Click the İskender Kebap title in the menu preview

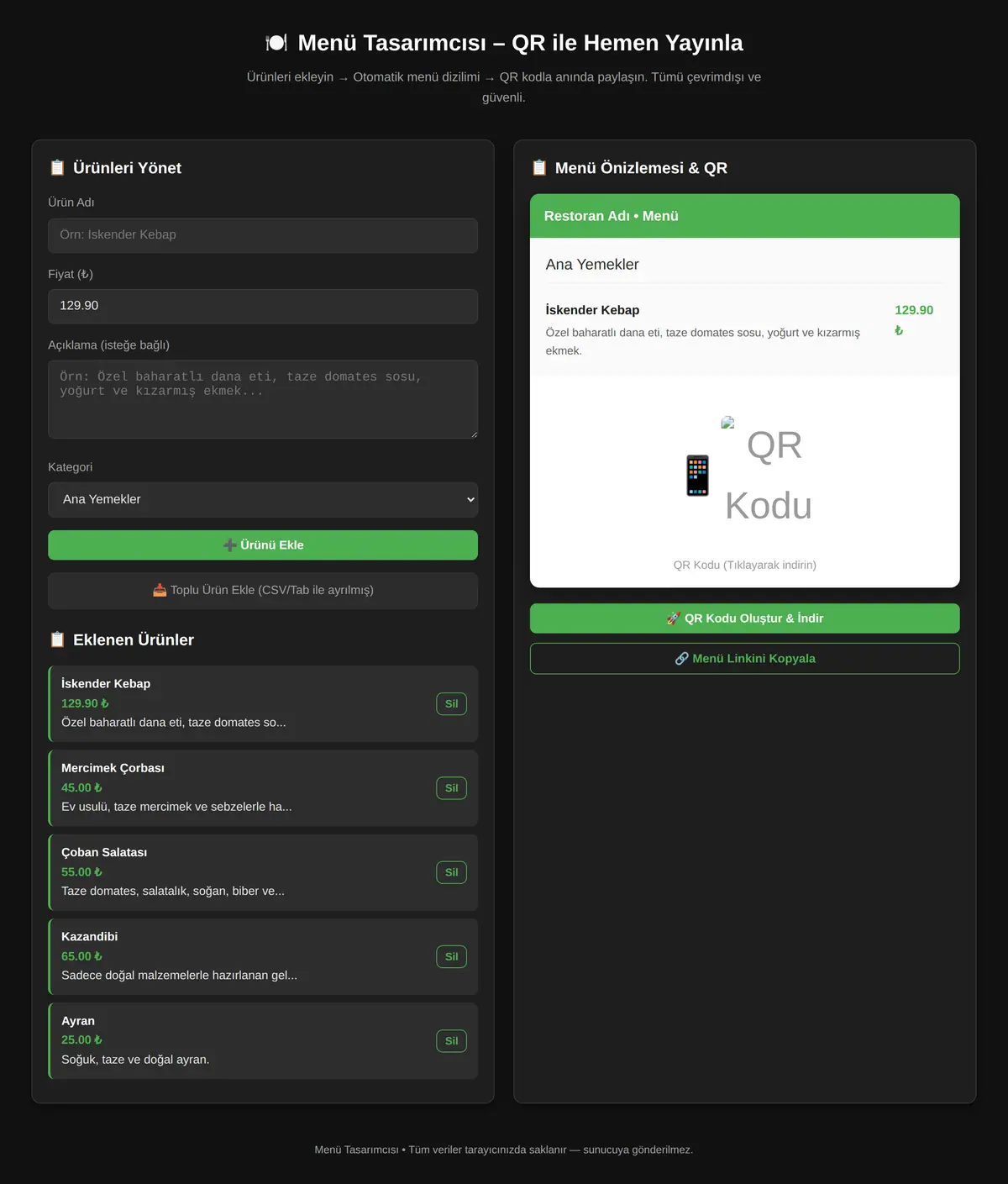(592, 310)
